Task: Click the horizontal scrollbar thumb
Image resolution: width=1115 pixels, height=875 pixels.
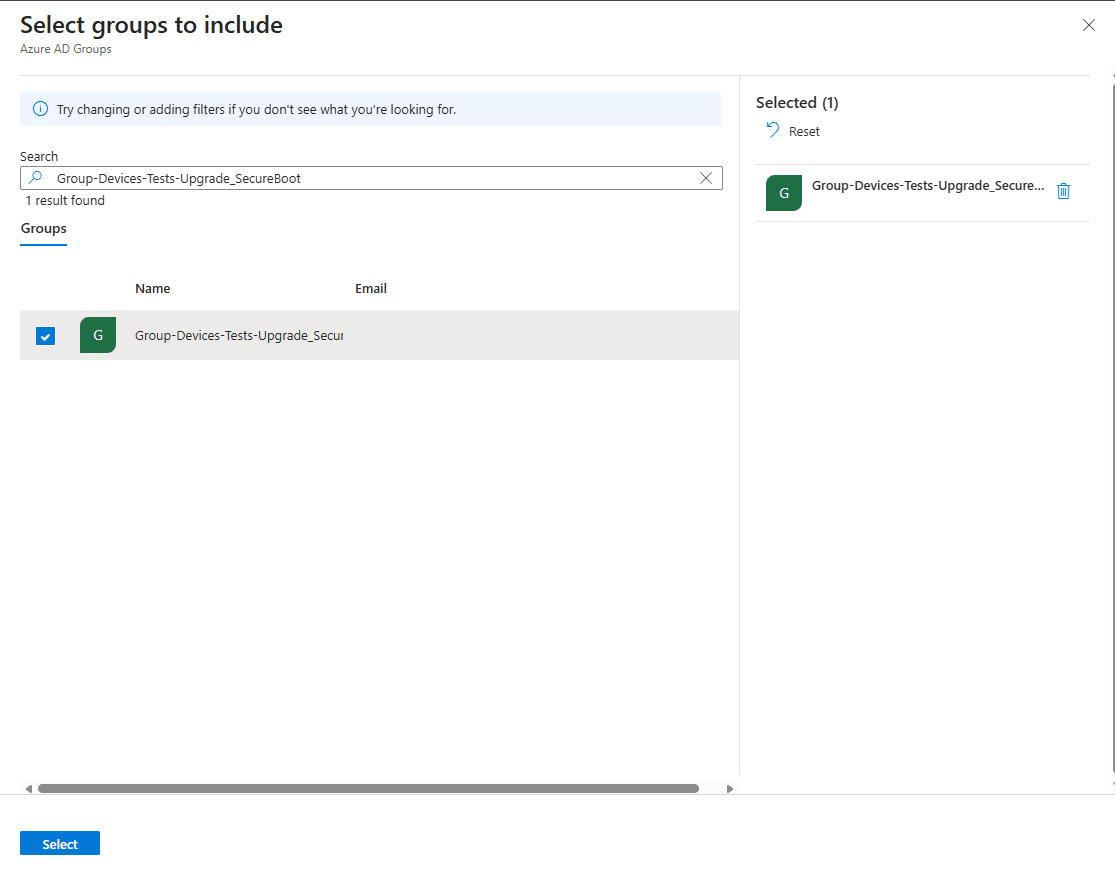Action: tap(368, 789)
